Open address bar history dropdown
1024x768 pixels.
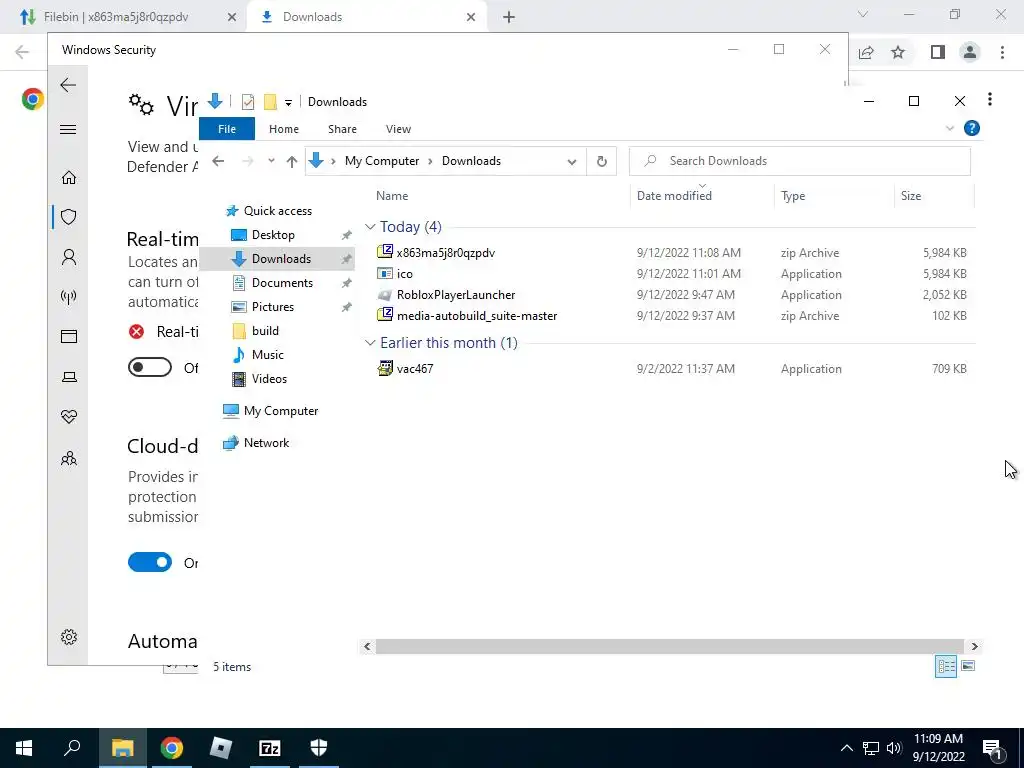[x=572, y=161]
